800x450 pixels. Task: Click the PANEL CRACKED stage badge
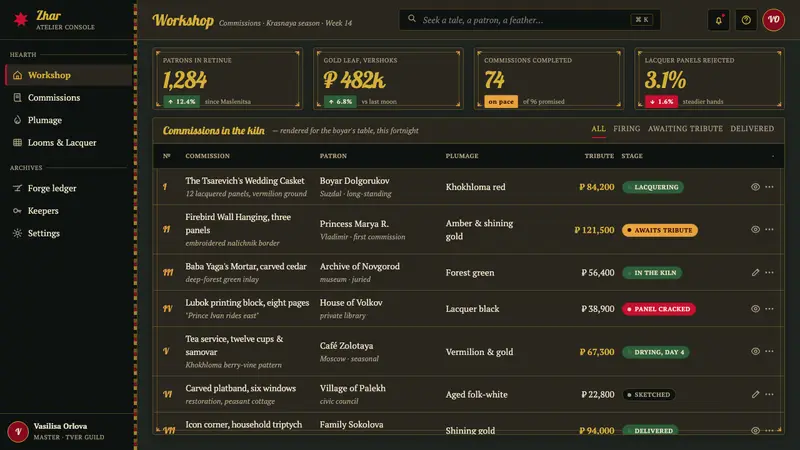(x=659, y=309)
